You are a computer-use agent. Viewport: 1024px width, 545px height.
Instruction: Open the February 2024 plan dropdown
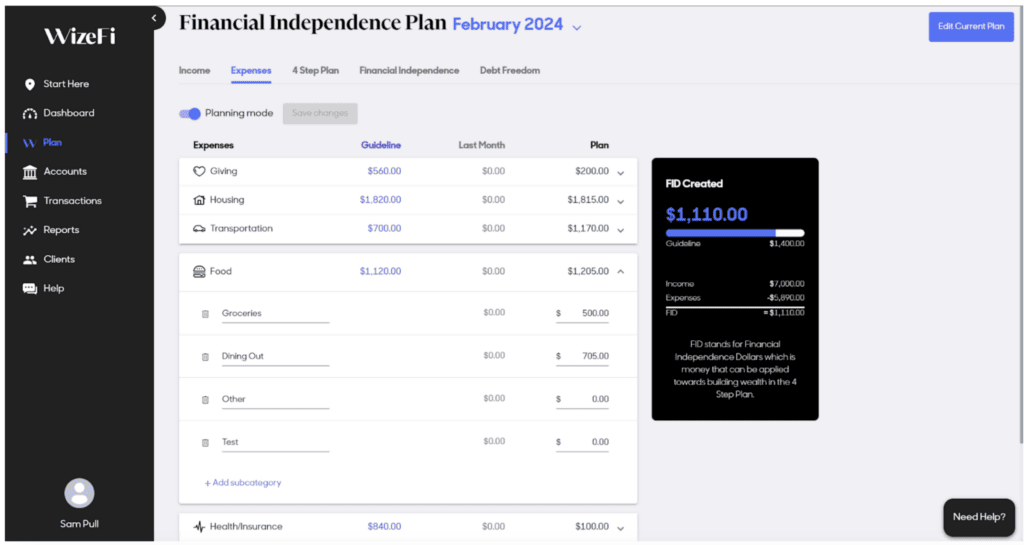pyautogui.click(x=576, y=27)
